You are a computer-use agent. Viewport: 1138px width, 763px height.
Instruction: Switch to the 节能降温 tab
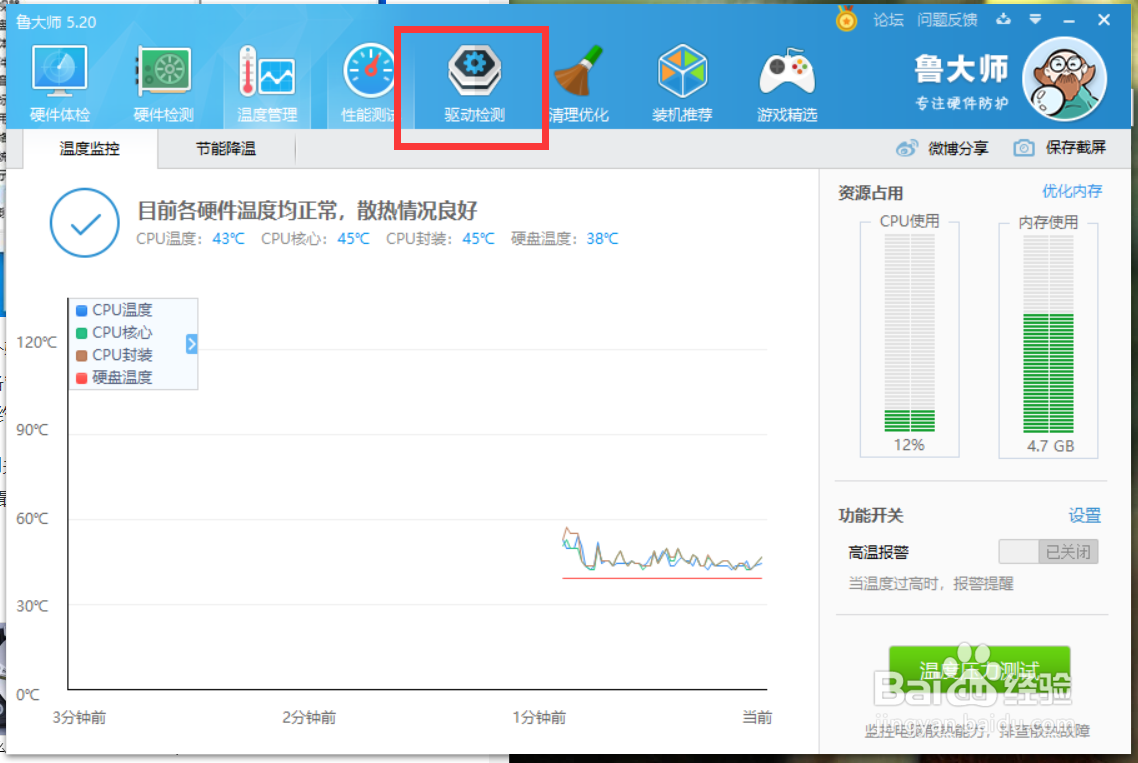(x=227, y=148)
